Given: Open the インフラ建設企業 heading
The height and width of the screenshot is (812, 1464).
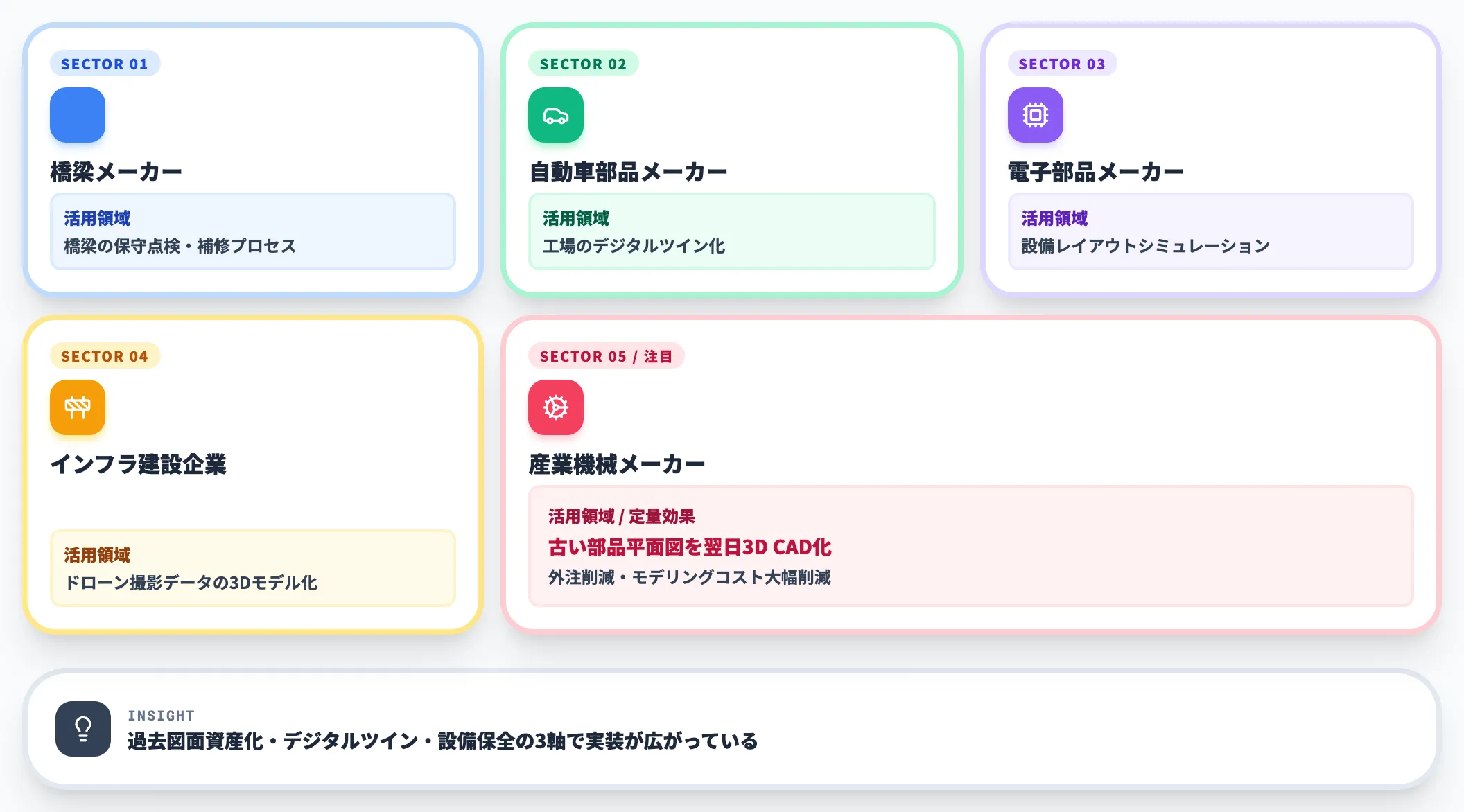Looking at the screenshot, I should [138, 464].
